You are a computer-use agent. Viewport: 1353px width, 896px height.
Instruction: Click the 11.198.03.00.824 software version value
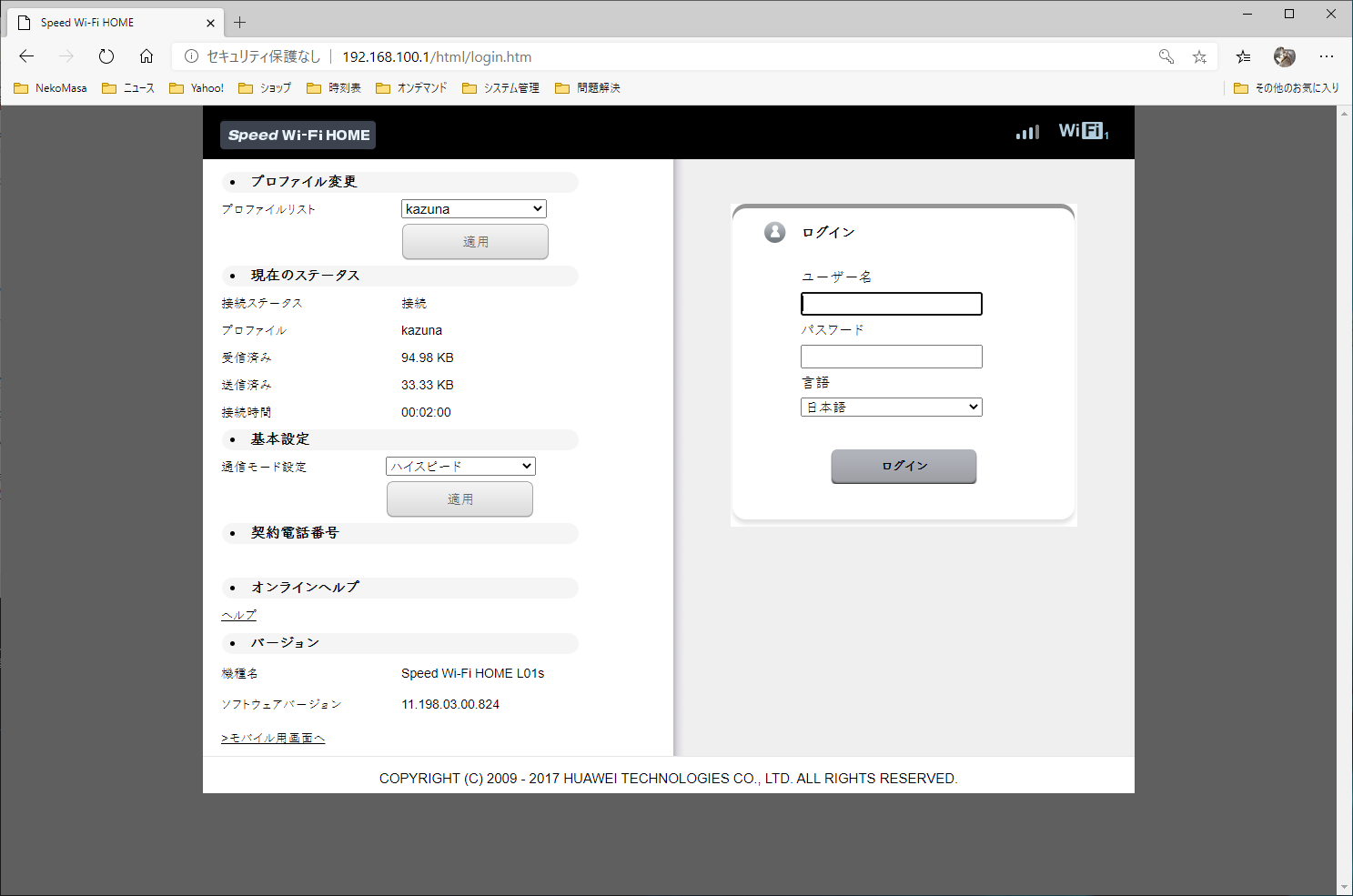pyautogui.click(x=450, y=704)
